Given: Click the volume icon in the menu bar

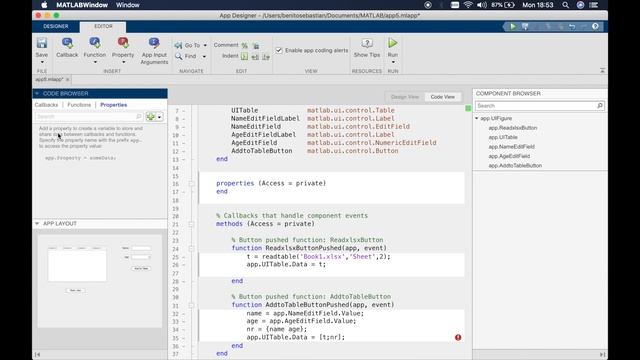Looking at the screenshot, I should [x=482, y=5].
